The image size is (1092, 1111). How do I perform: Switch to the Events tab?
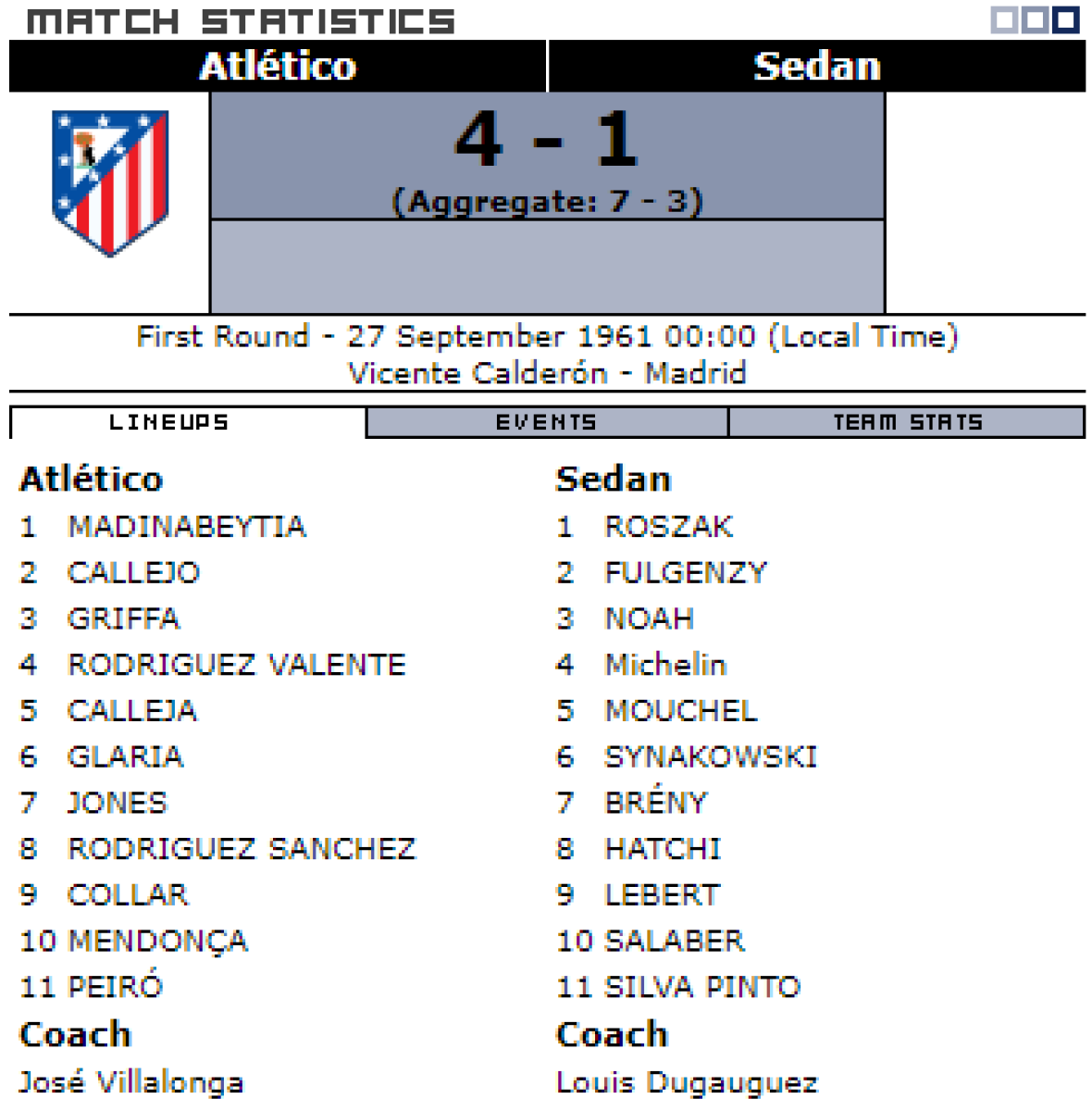point(547,423)
